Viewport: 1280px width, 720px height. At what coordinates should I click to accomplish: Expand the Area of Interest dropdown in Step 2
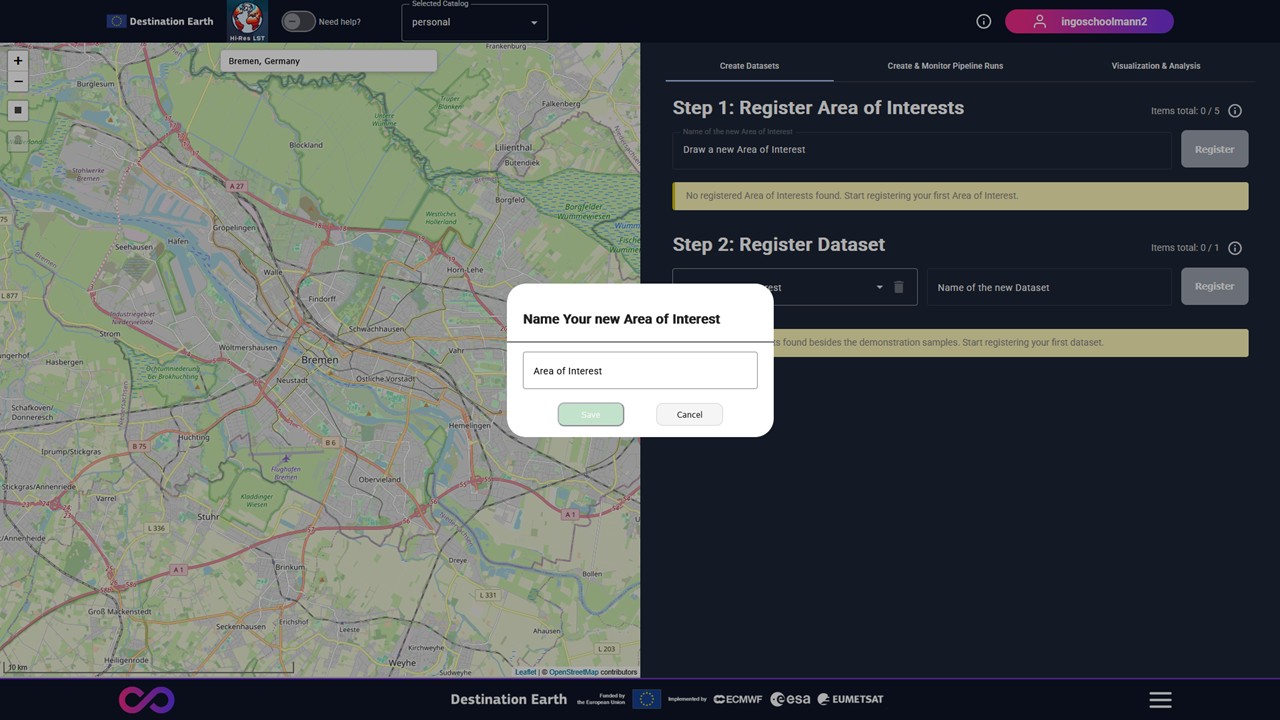point(879,287)
